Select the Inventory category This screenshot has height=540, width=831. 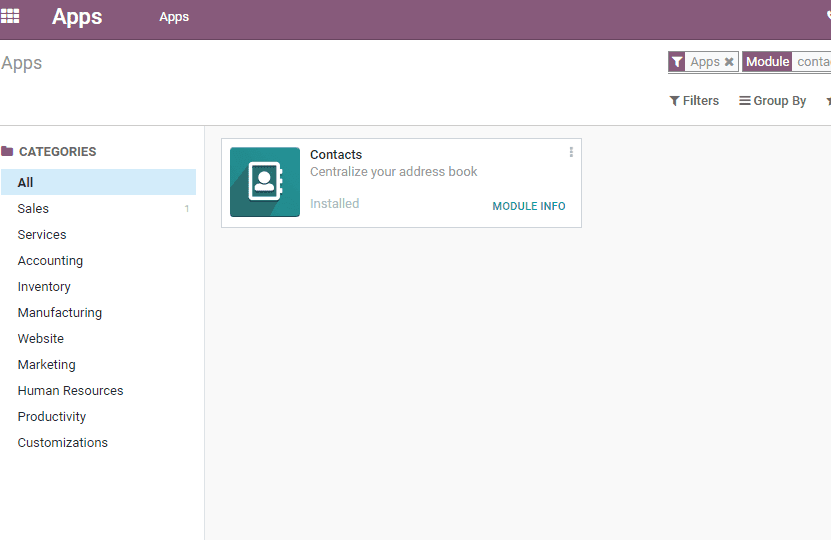point(99,286)
